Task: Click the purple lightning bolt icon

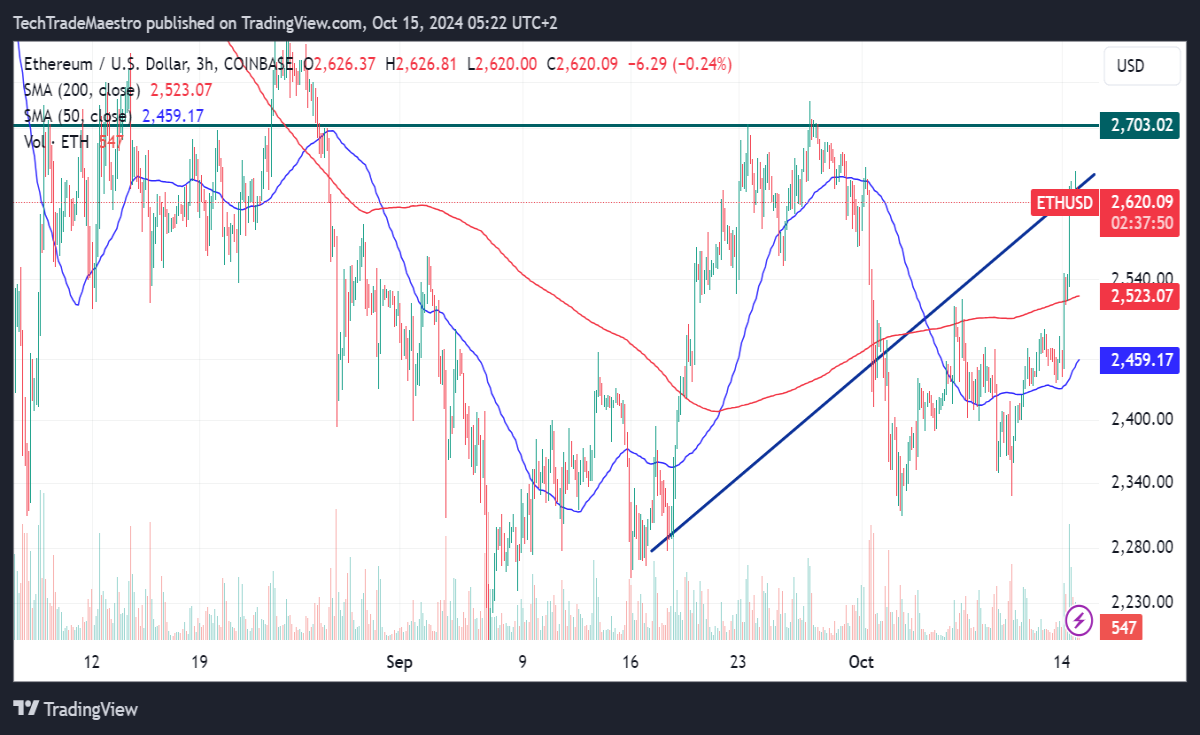Action: pyautogui.click(x=1079, y=620)
